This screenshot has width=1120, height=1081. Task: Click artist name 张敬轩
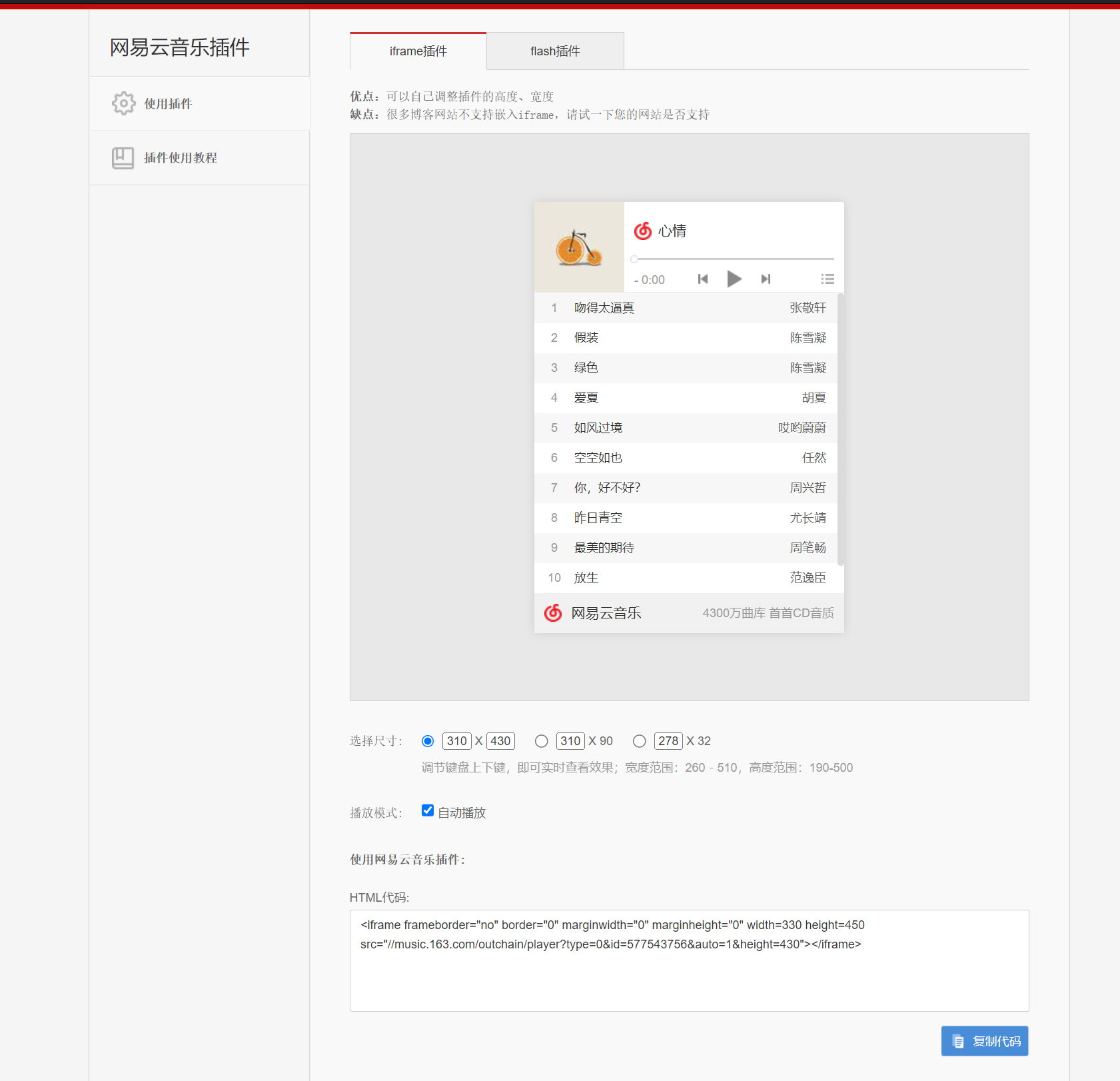(808, 308)
